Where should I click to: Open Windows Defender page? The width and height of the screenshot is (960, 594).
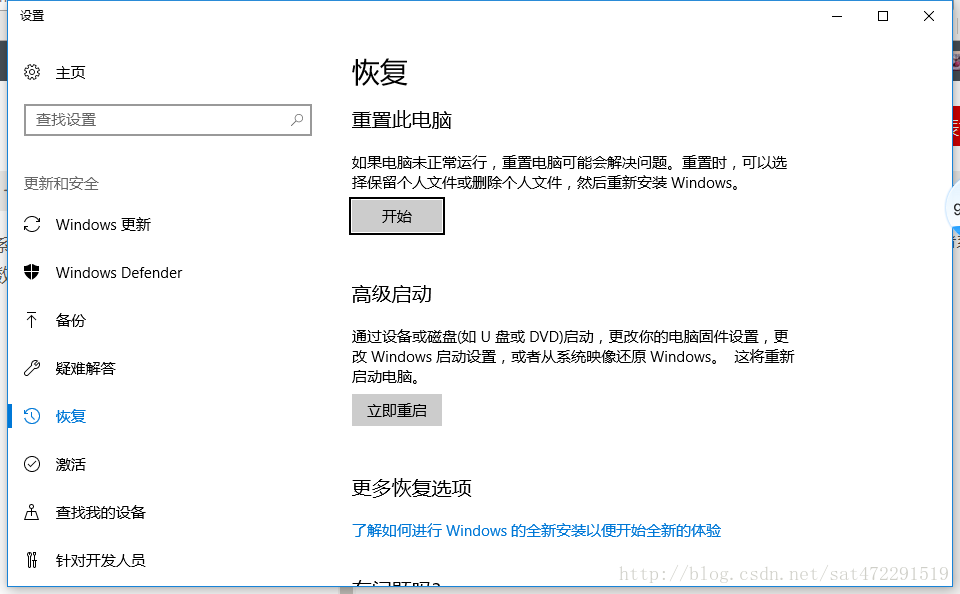119,273
